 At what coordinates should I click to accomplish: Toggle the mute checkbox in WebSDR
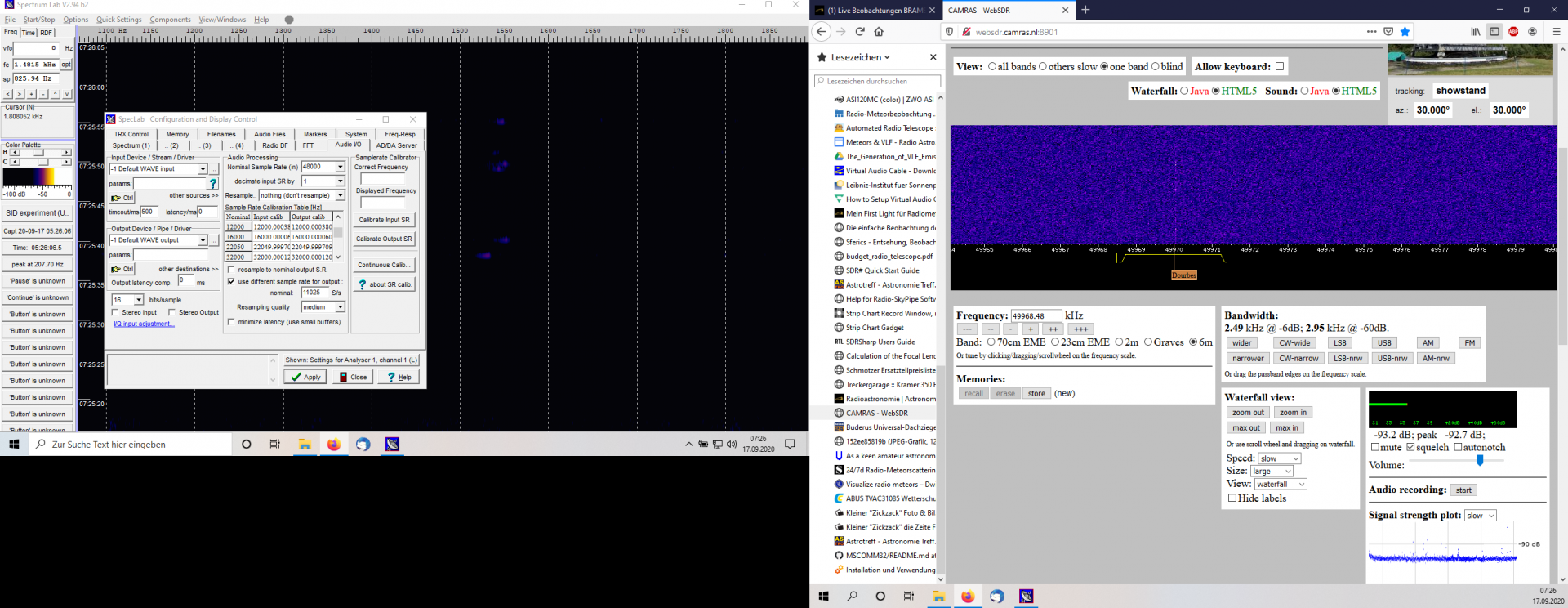click(x=1375, y=448)
